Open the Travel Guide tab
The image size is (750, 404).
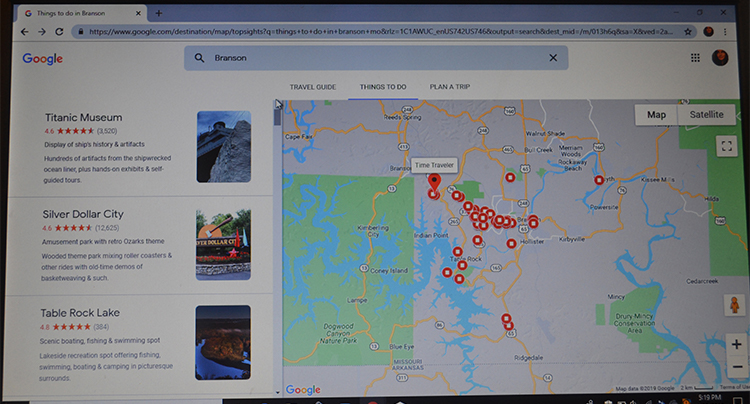point(312,87)
